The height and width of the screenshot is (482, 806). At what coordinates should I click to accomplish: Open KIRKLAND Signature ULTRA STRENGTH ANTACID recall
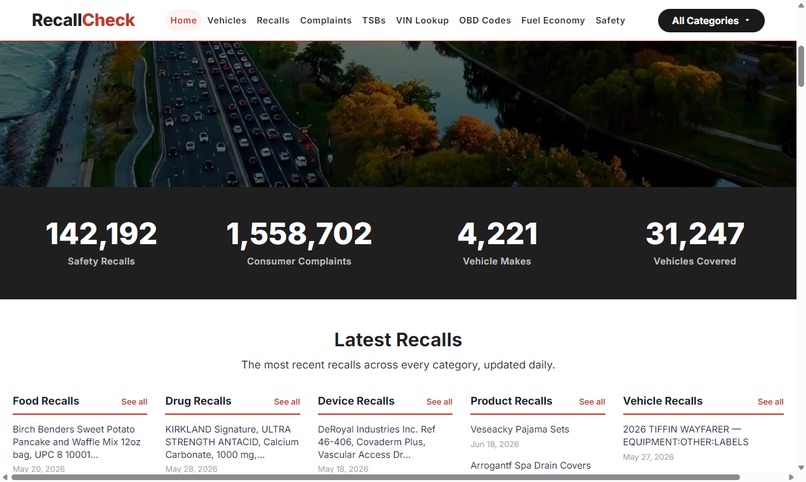(x=232, y=442)
